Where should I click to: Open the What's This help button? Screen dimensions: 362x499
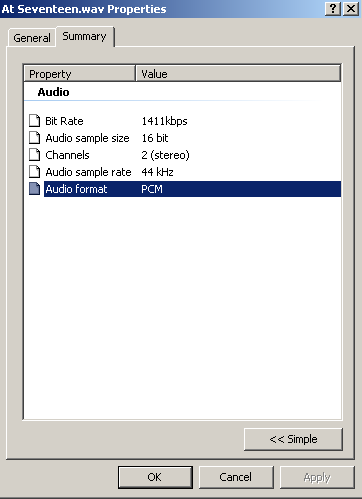pyautogui.click(x=333, y=8)
